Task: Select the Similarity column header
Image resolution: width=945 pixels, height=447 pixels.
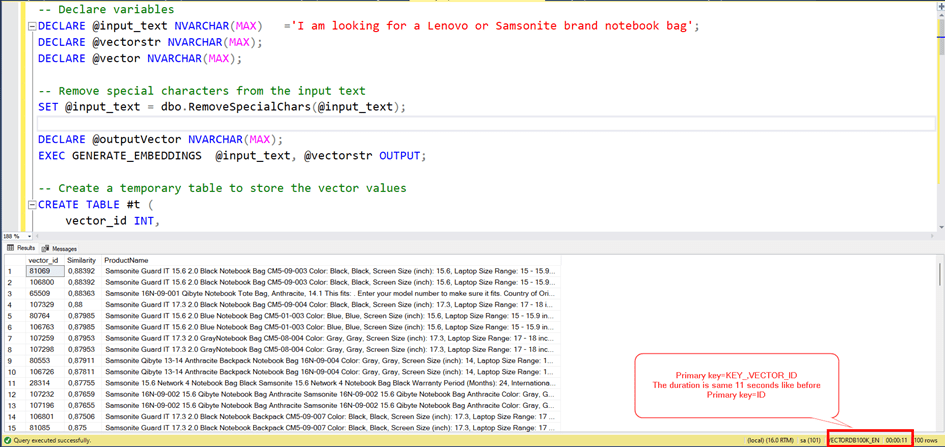Action: (x=82, y=260)
